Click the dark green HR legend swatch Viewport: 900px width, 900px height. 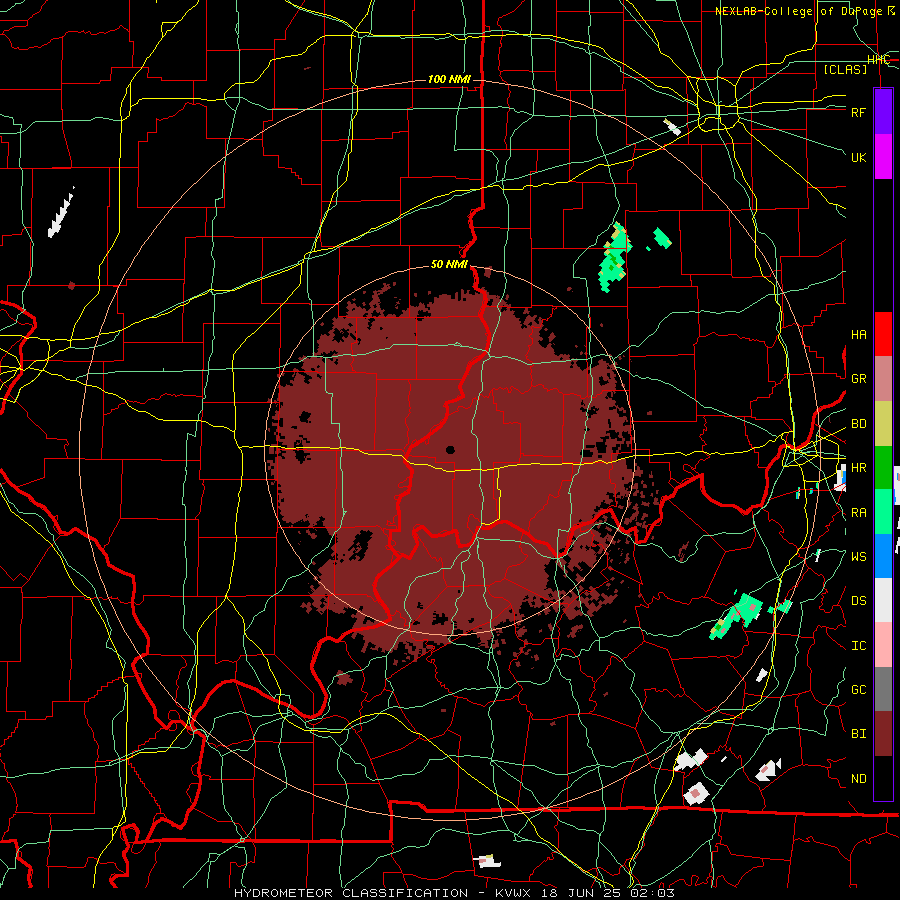(x=883, y=467)
